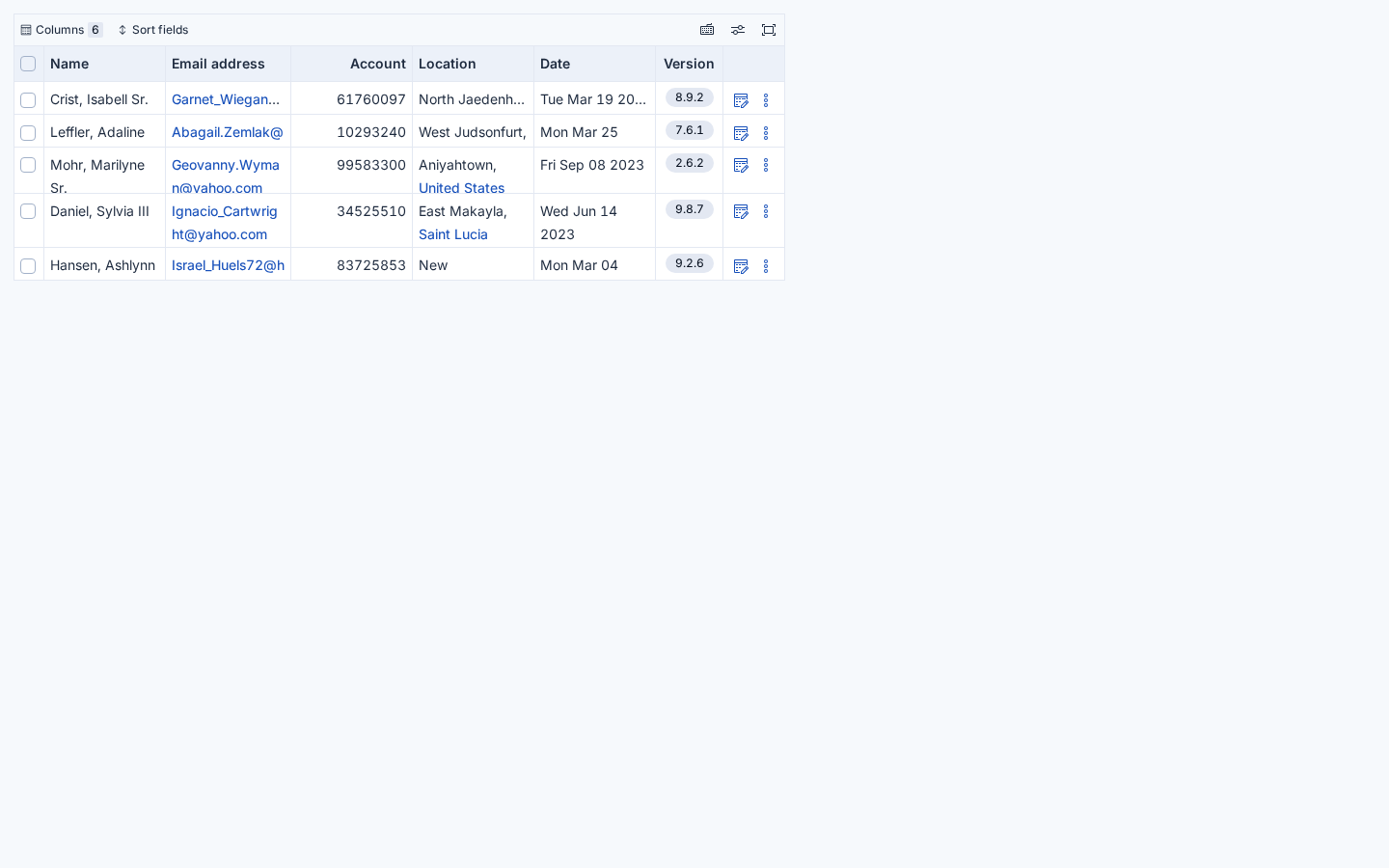Open display settings sliders icon
This screenshot has height=868, width=1389.
point(738,30)
